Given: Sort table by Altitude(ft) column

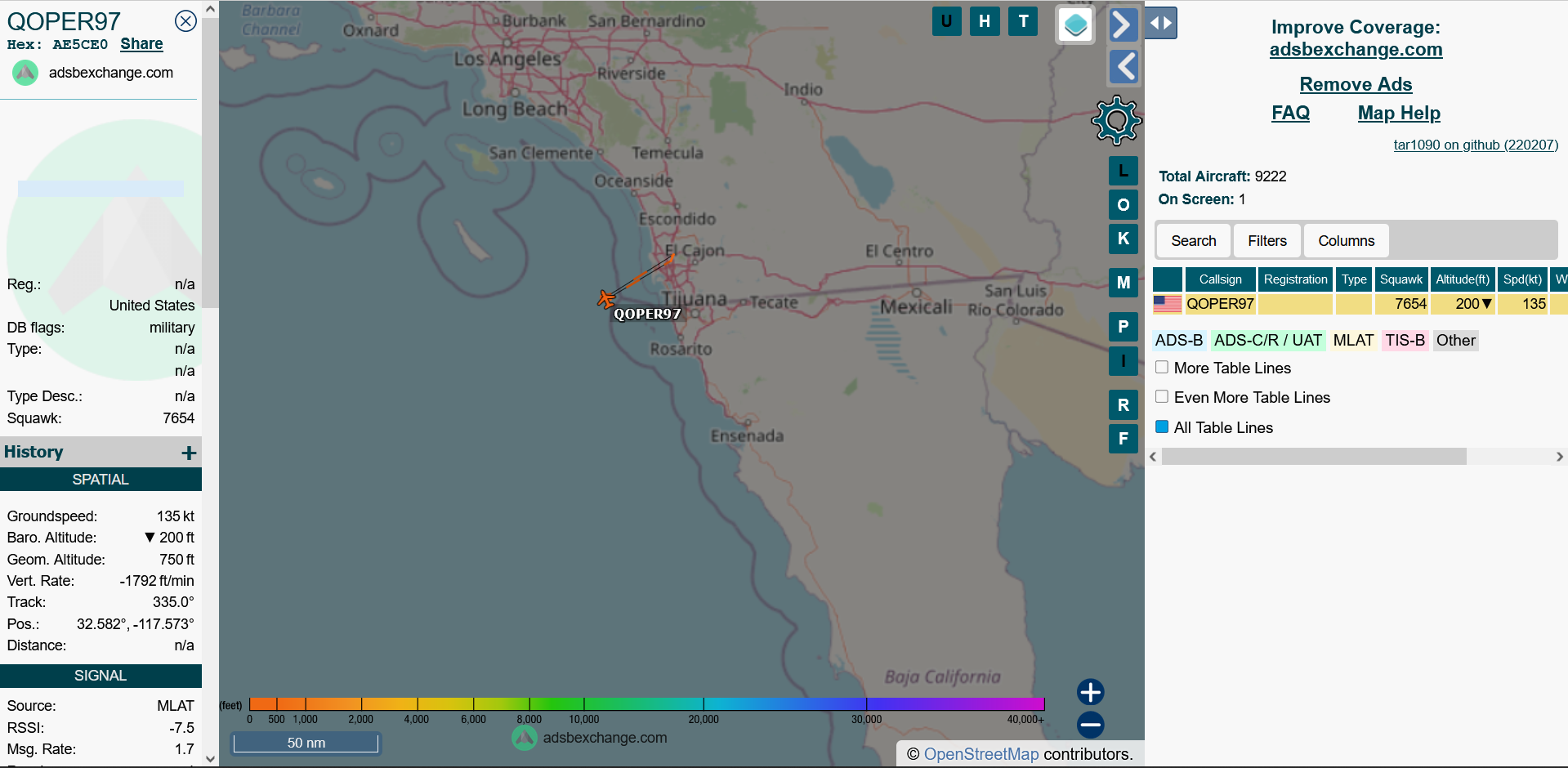Looking at the screenshot, I should [x=1463, y=279].
